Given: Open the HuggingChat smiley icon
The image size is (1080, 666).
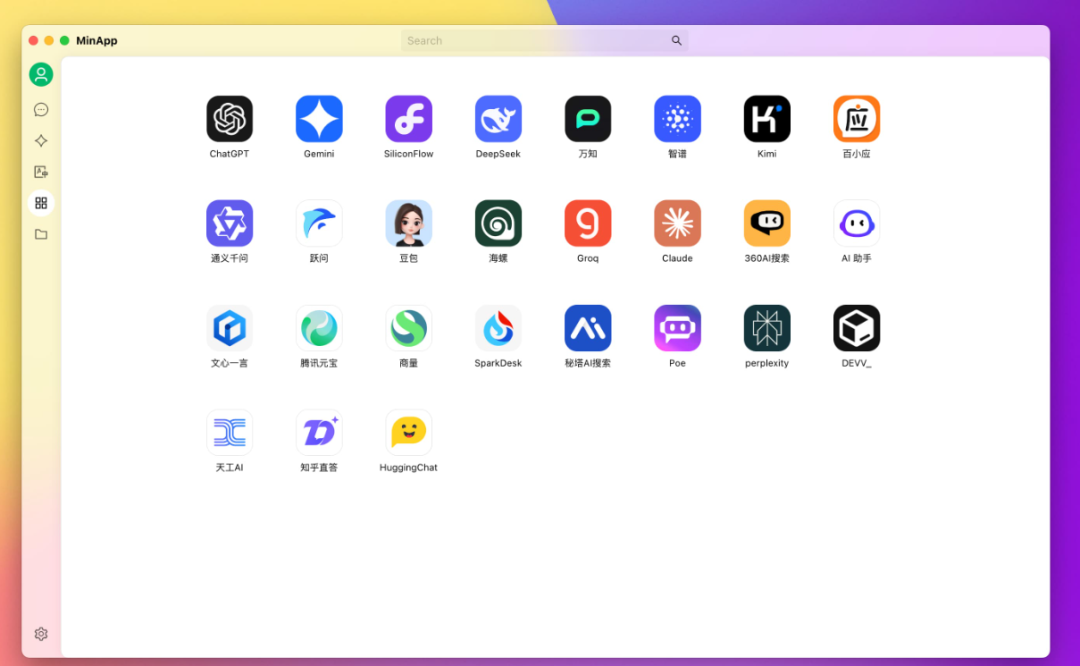Looking at the screenshot, I should point(408,433).
